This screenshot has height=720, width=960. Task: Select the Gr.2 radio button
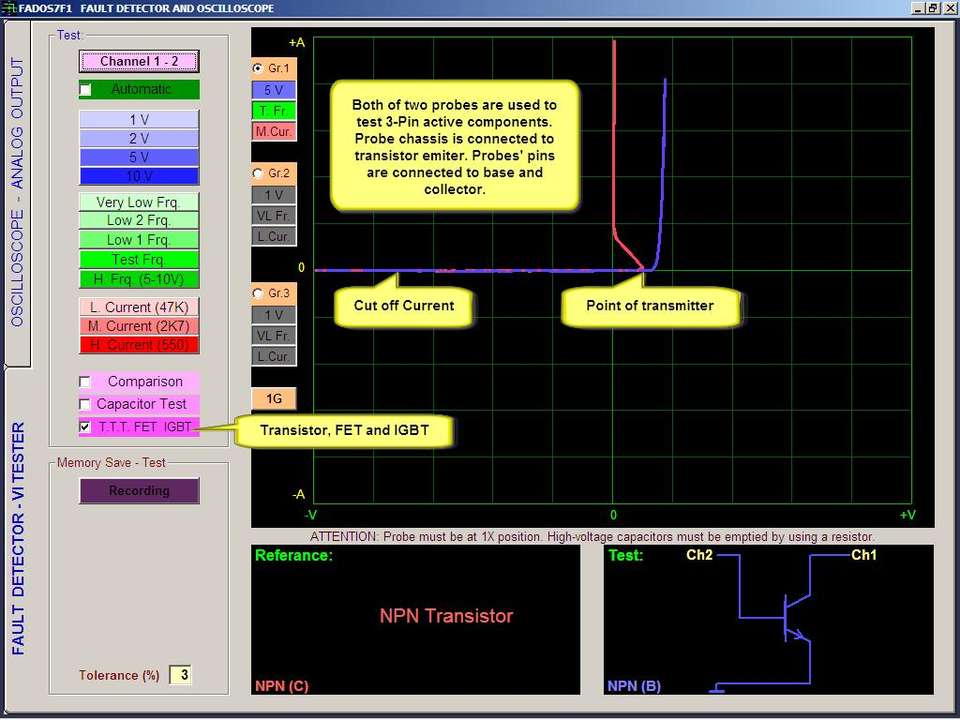[259, 174]
